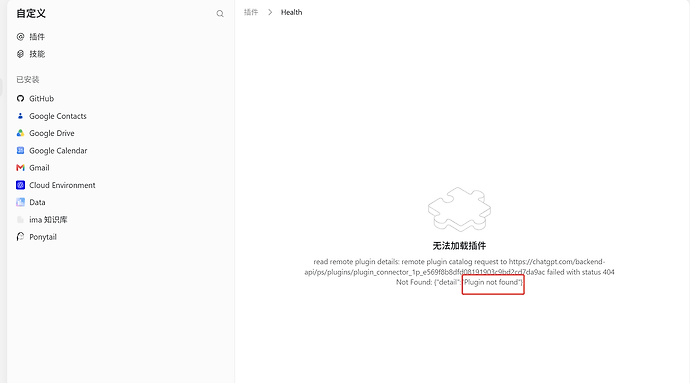The image size is (690, 383).
Task: Click the puzzle piece error illustration
Action: coord(459,209)
